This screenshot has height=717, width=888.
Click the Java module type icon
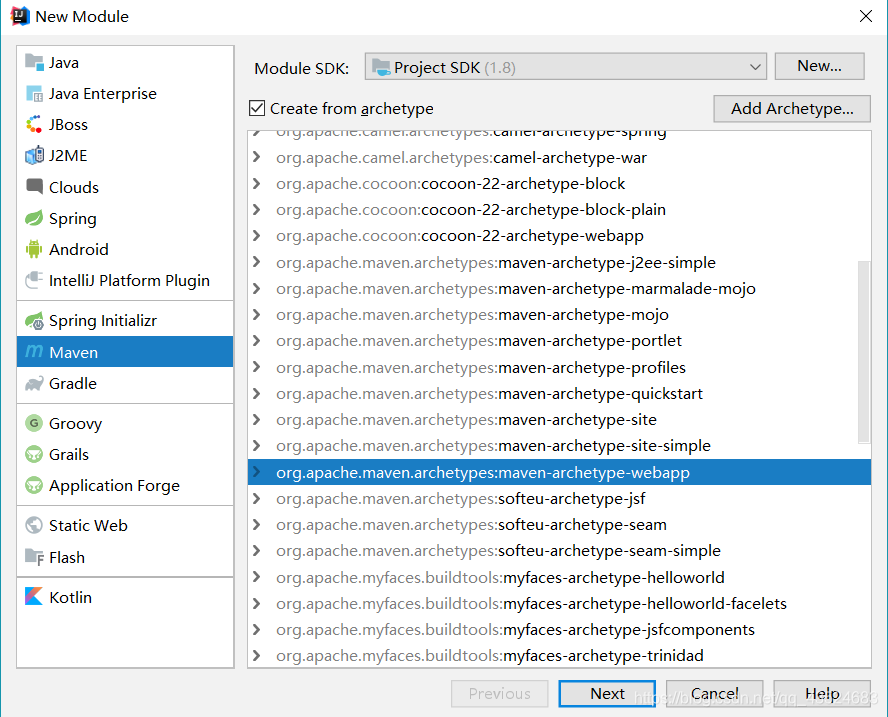coord(35,62)
